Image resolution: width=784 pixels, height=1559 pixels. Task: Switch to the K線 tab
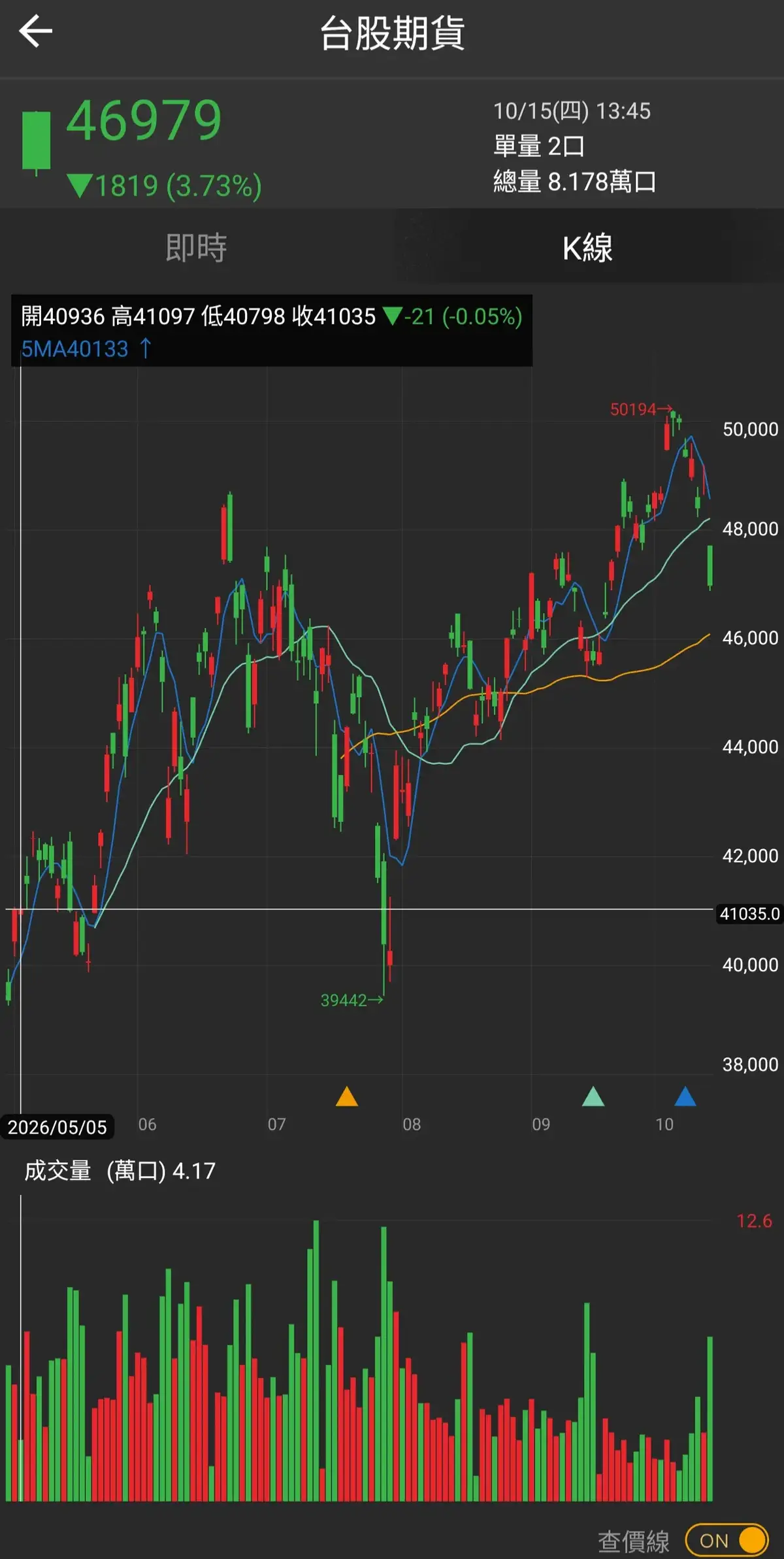coord(588,248)
